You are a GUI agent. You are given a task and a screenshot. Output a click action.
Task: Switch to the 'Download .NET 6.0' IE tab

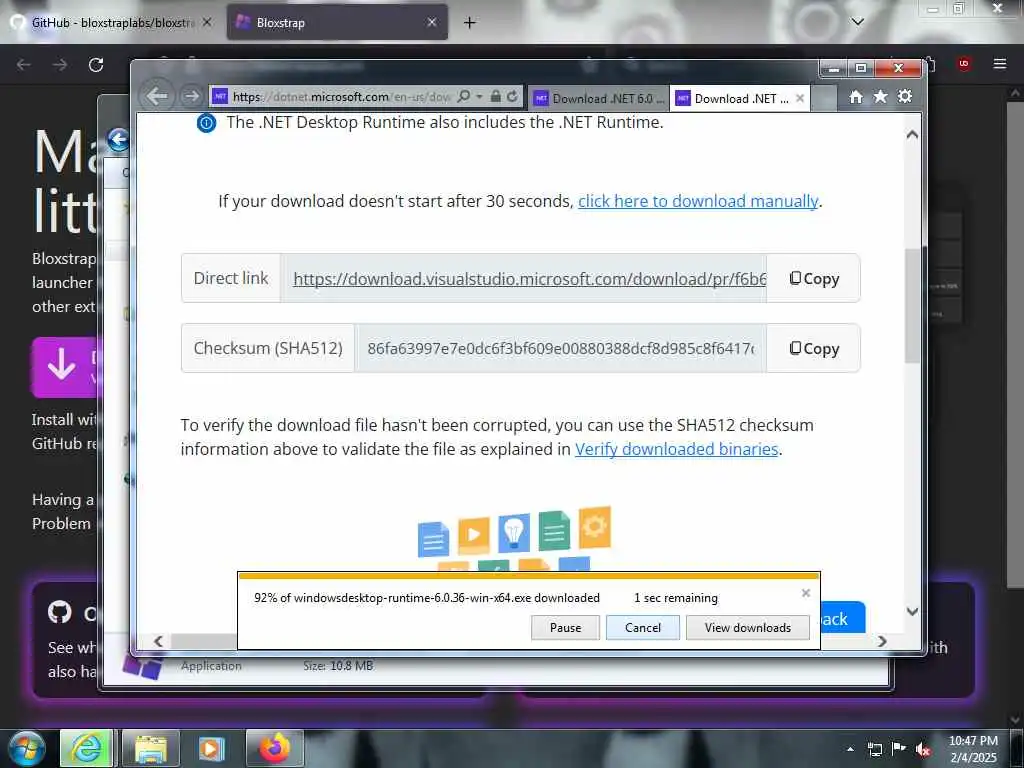(x=598, y=99)
